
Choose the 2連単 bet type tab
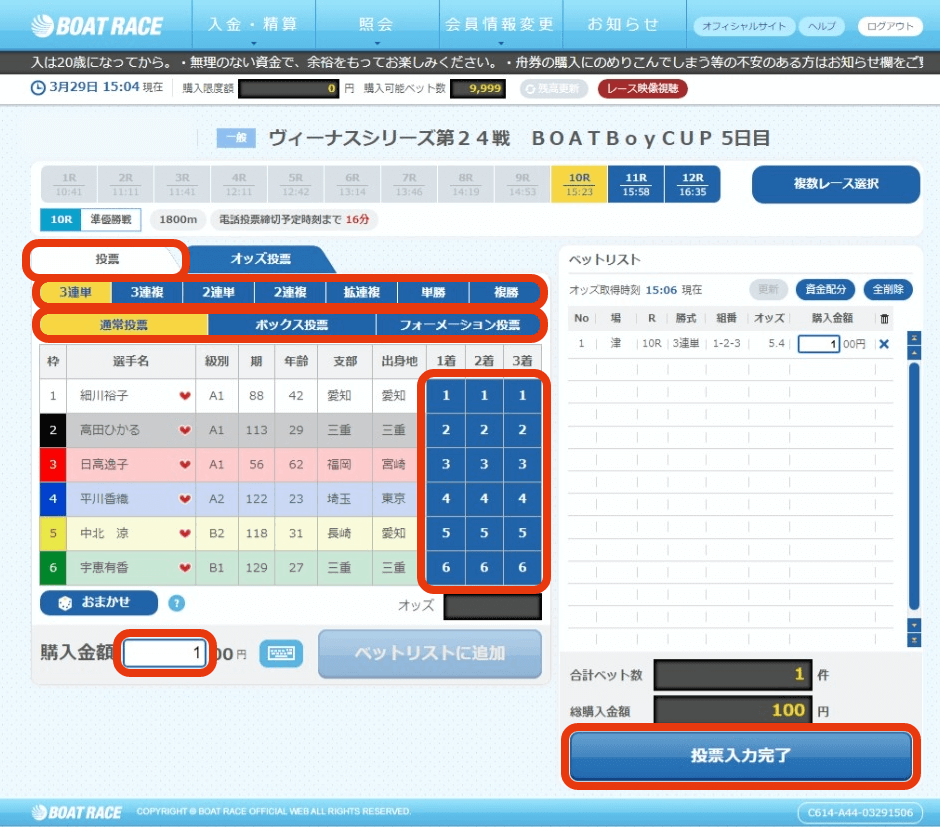219,292
